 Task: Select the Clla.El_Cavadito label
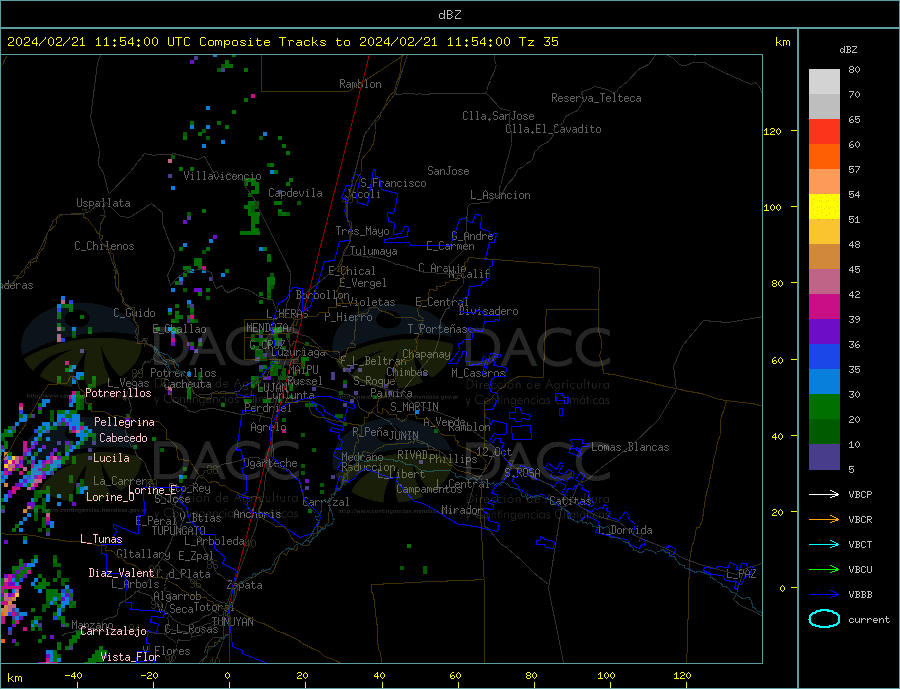click(x=553, y=129)
